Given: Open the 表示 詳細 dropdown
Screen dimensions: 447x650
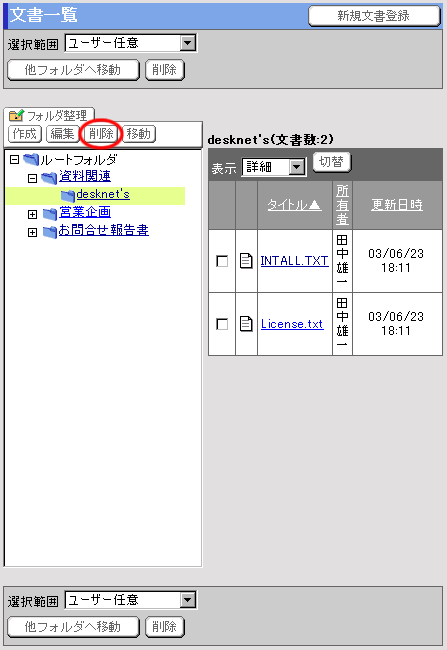Looking at the screenshot, I should pyautogui.click(x=274, y=167).
